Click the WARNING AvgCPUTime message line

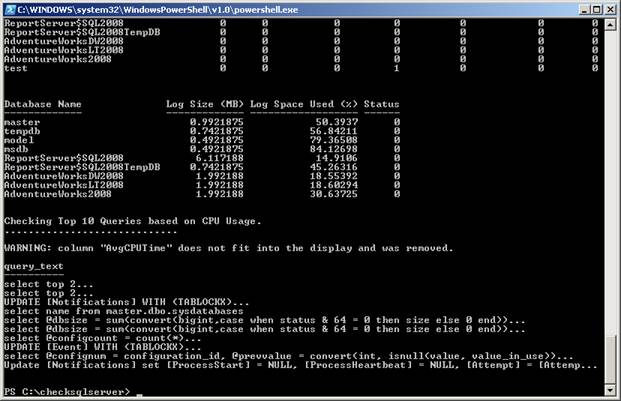click(229, 248)
